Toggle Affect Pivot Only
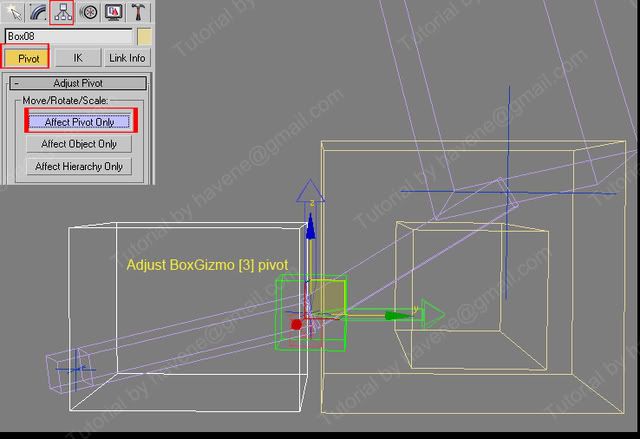 (81, 122)
